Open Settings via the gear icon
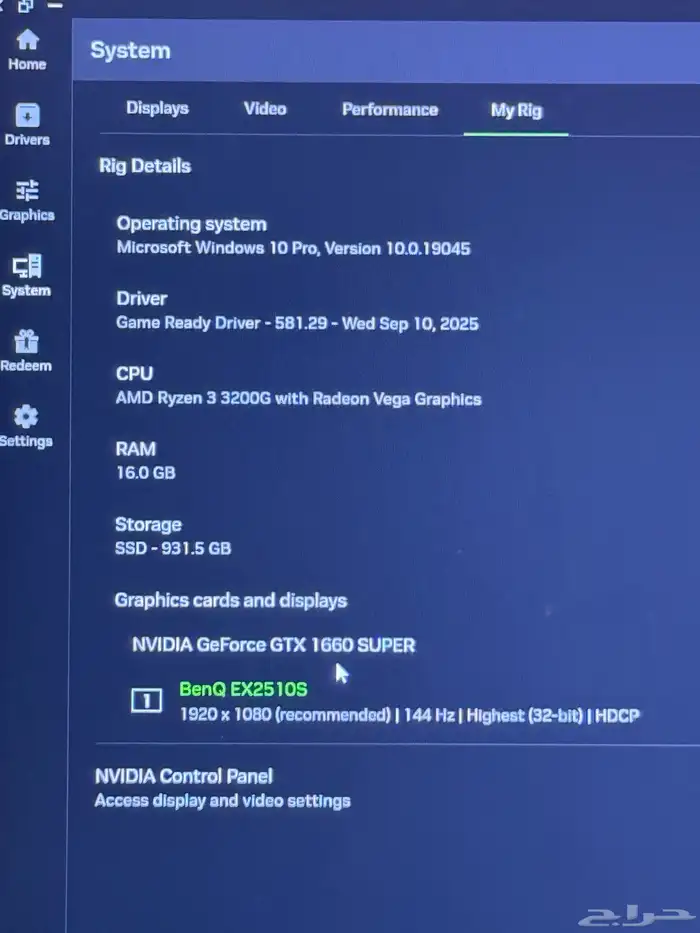The width and height of the screenshot is (700, 933). pyautogui.click(x=27, y=417)
